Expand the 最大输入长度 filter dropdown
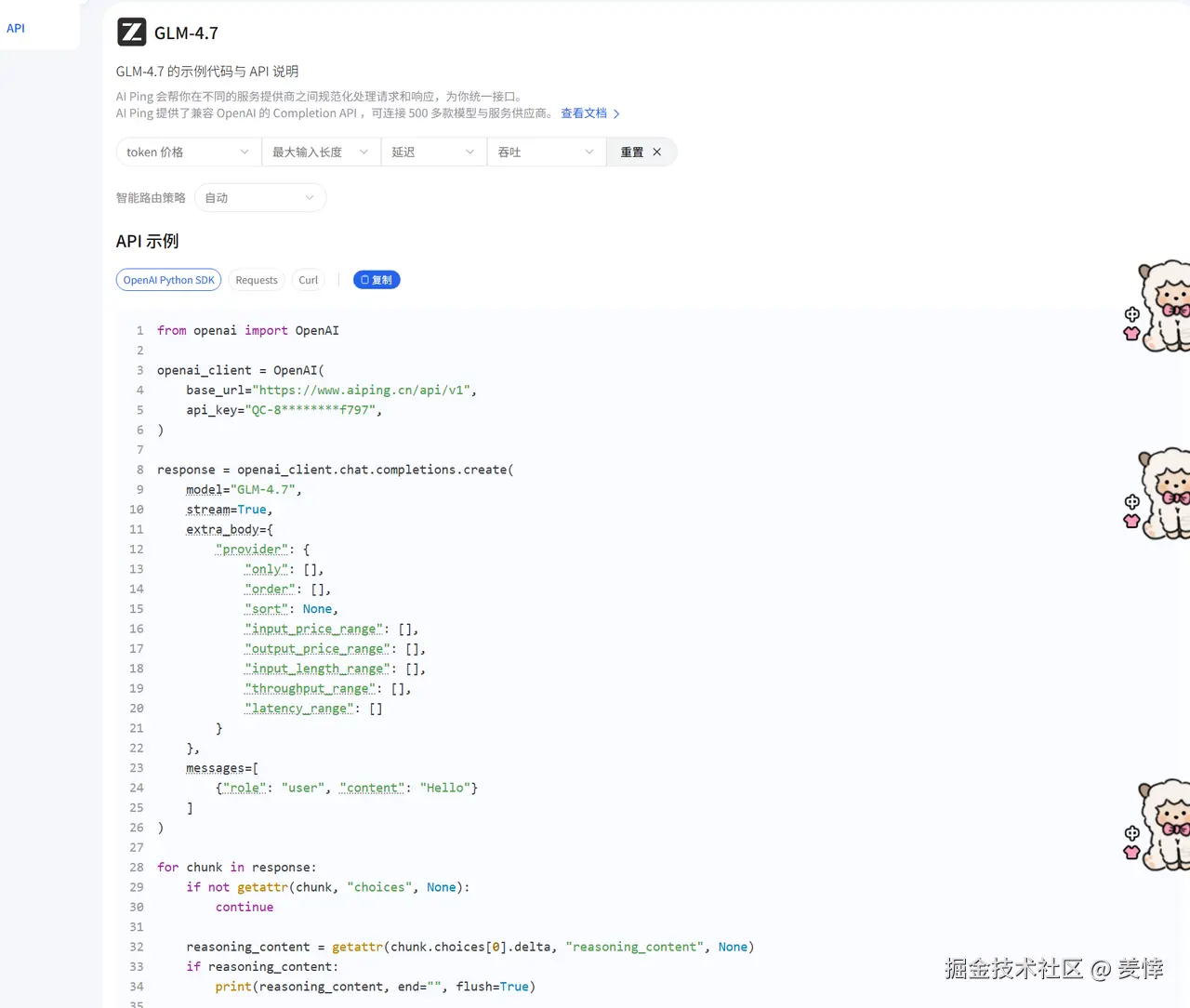 (320, 153)
